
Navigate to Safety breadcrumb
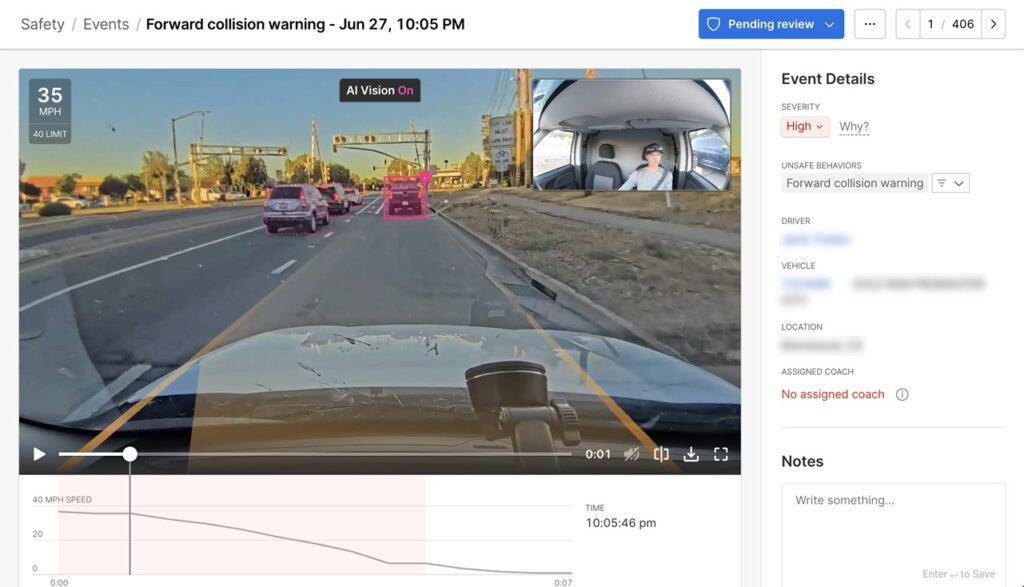[x=42, y=24]
